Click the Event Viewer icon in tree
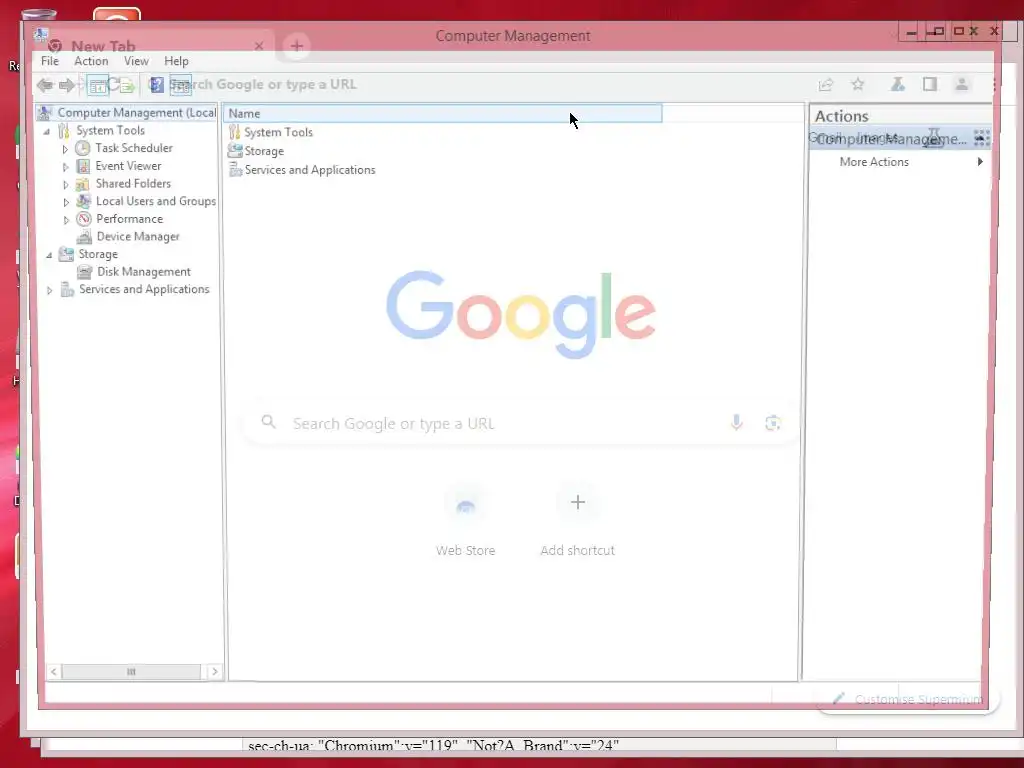Viewport: 1024px width, 768px height. (x=83, y=166)
